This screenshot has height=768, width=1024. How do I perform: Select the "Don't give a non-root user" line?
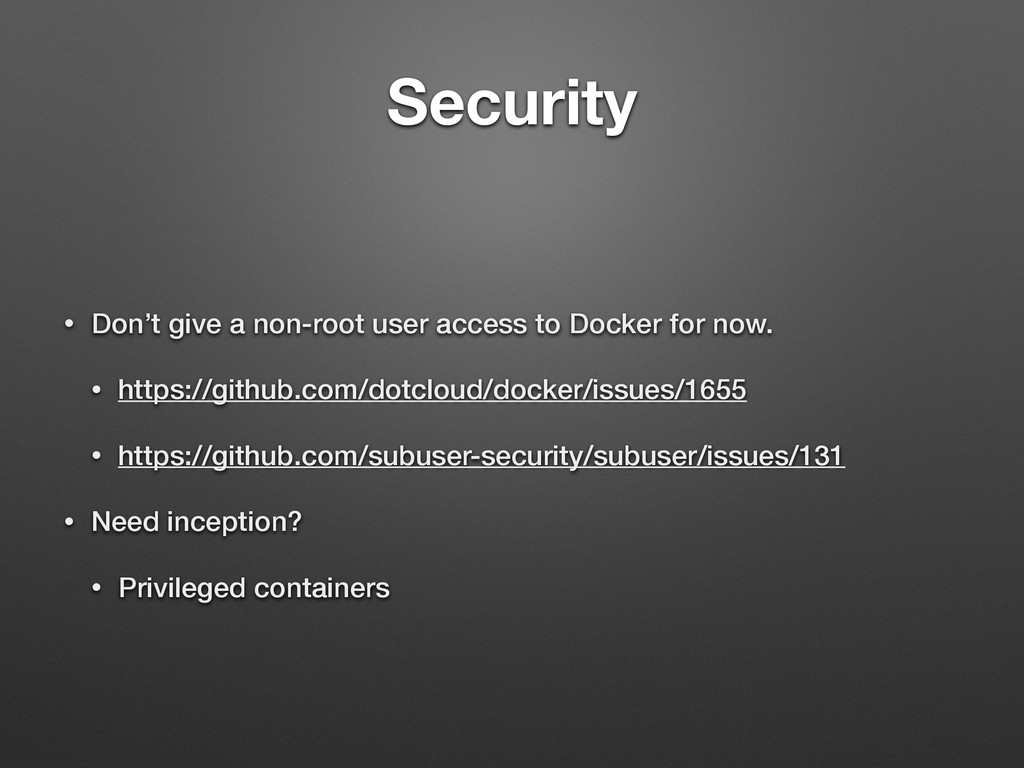point(432,325)
